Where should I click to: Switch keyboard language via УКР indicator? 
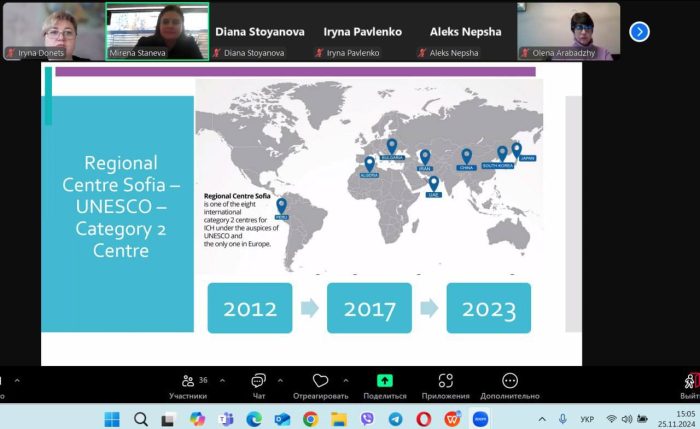[x=587, y=419]
